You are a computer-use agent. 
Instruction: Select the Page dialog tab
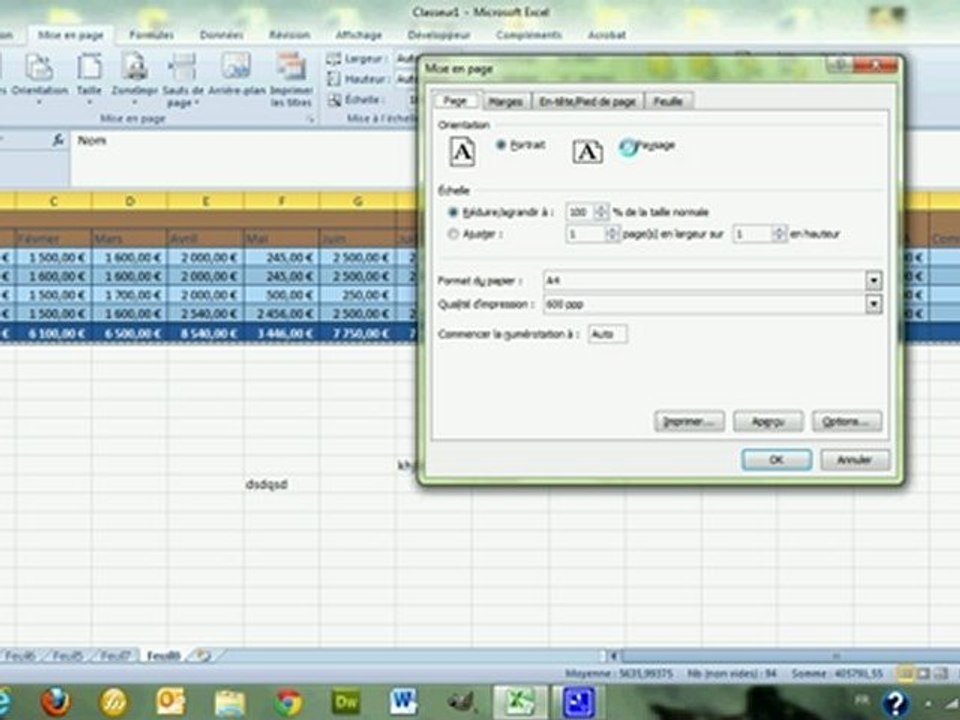[x=455, y=100]
